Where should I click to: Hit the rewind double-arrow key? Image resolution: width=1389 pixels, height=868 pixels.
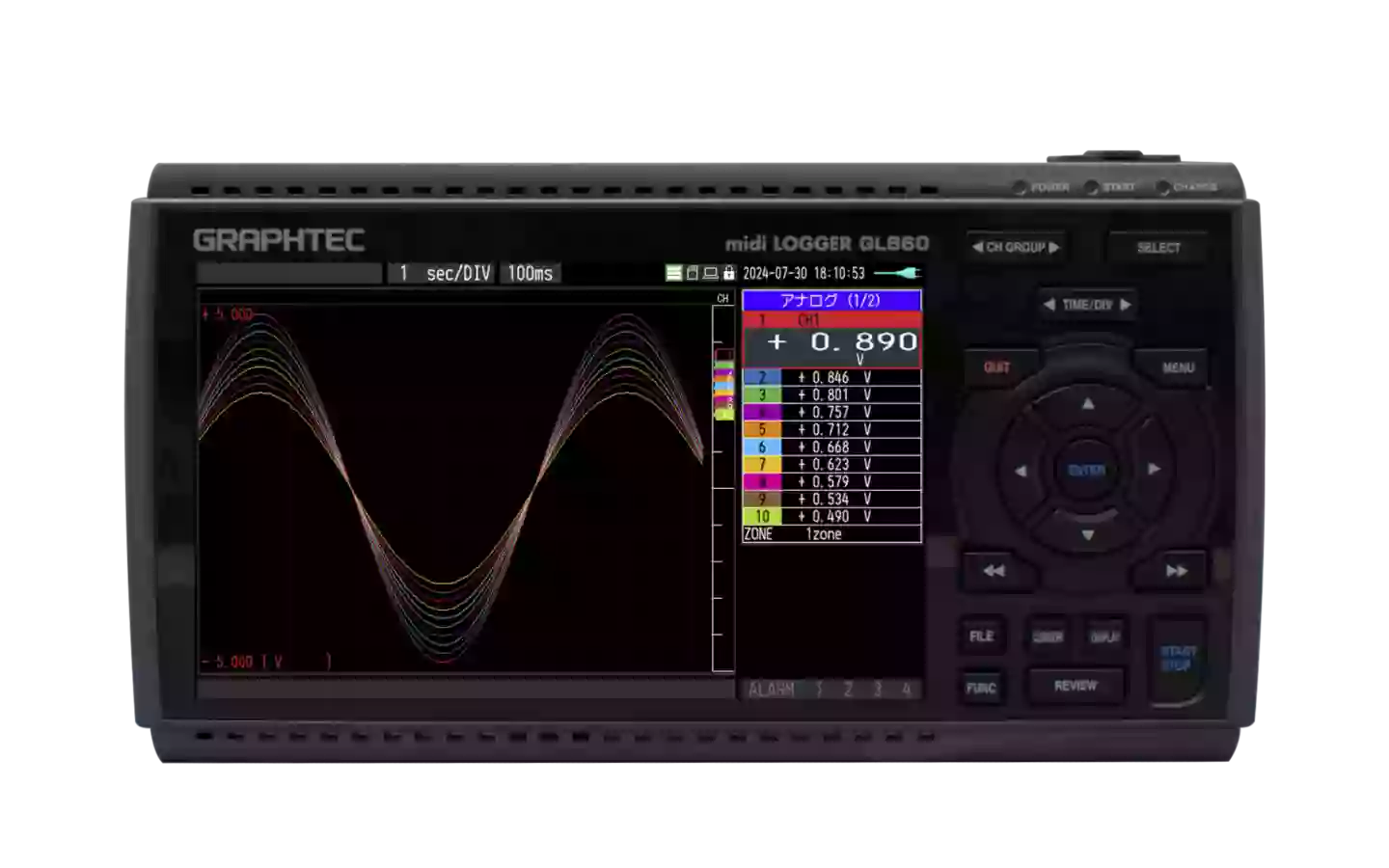click(x=994, y=571)
